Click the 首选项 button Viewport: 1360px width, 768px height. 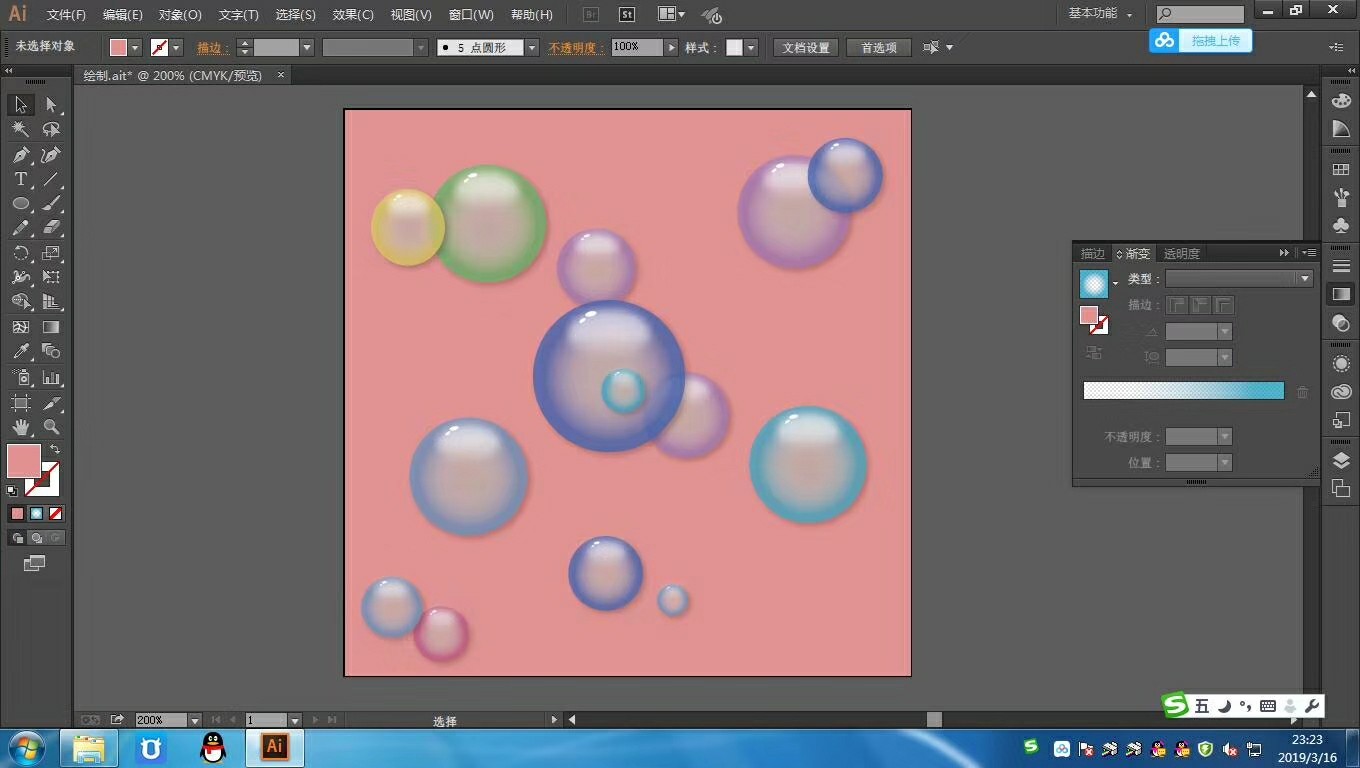[x=879, y=48]
